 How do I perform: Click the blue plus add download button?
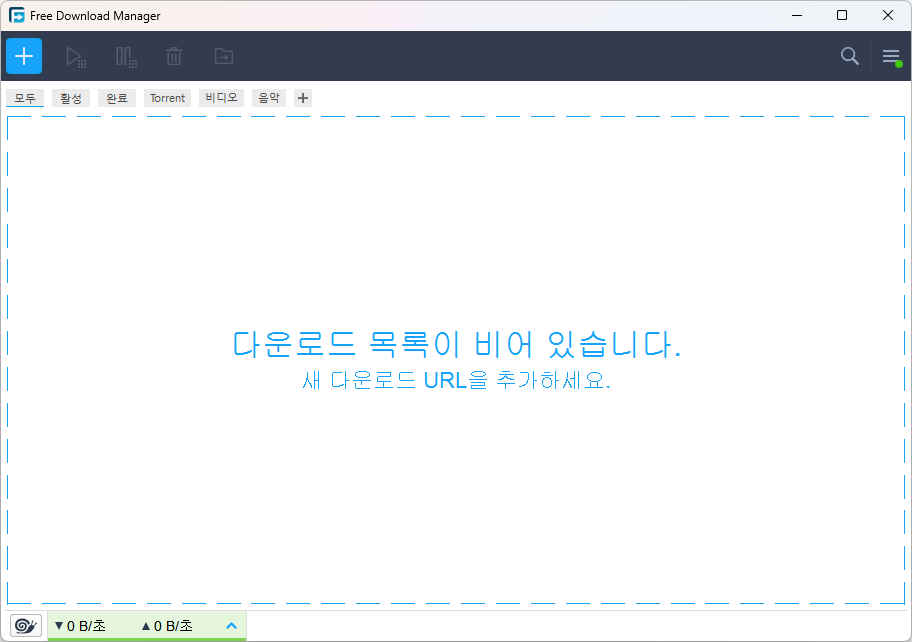pos(24,56)
